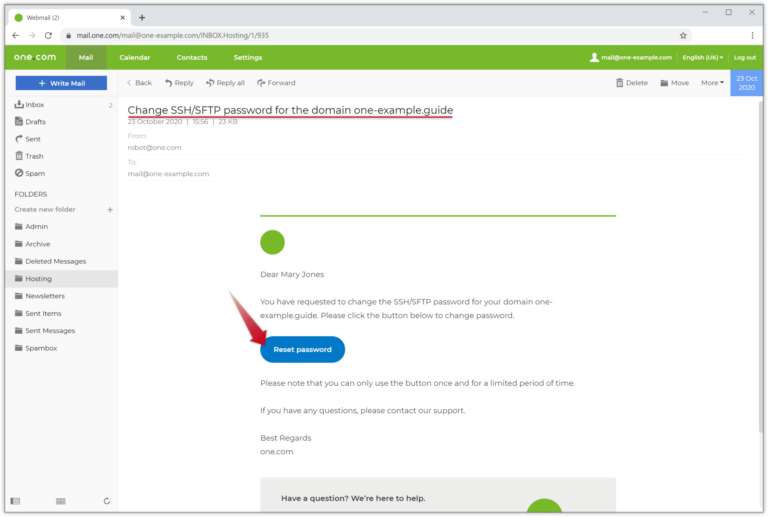
Task: Go back to the message list
Action: (x=139, y=83)
